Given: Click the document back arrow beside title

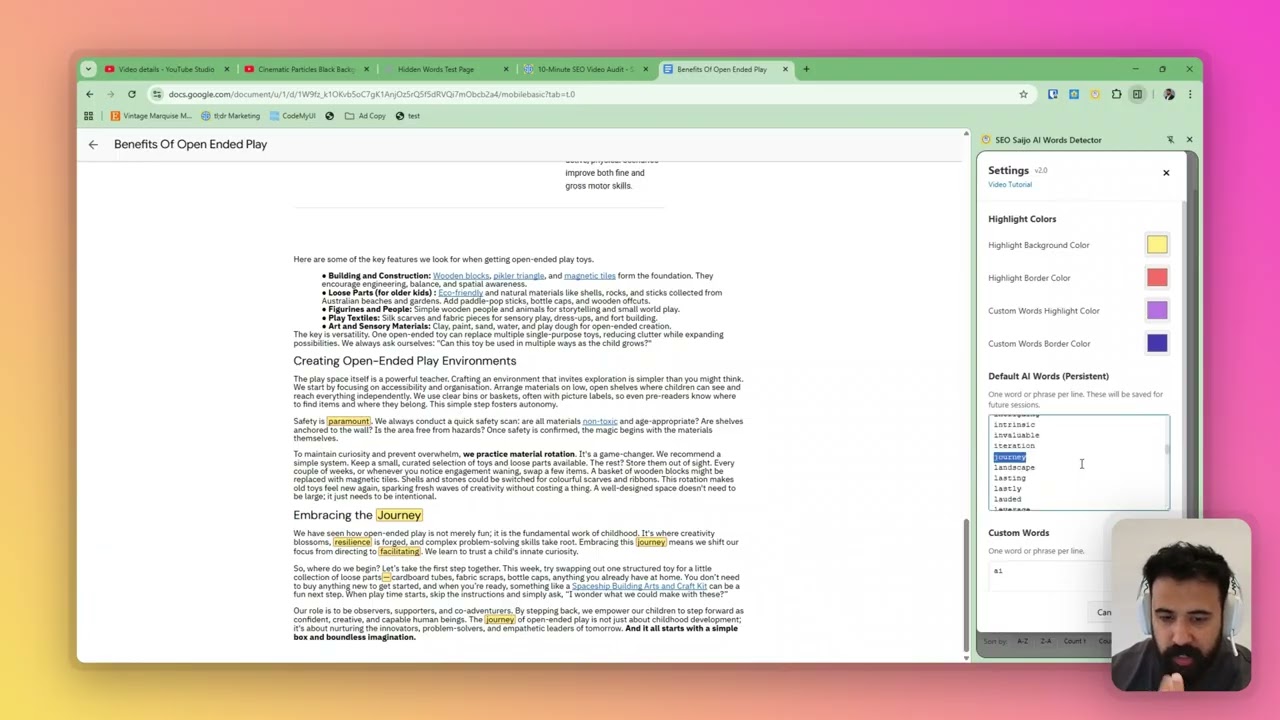Looking at the screenshot, I should (93, 144).
